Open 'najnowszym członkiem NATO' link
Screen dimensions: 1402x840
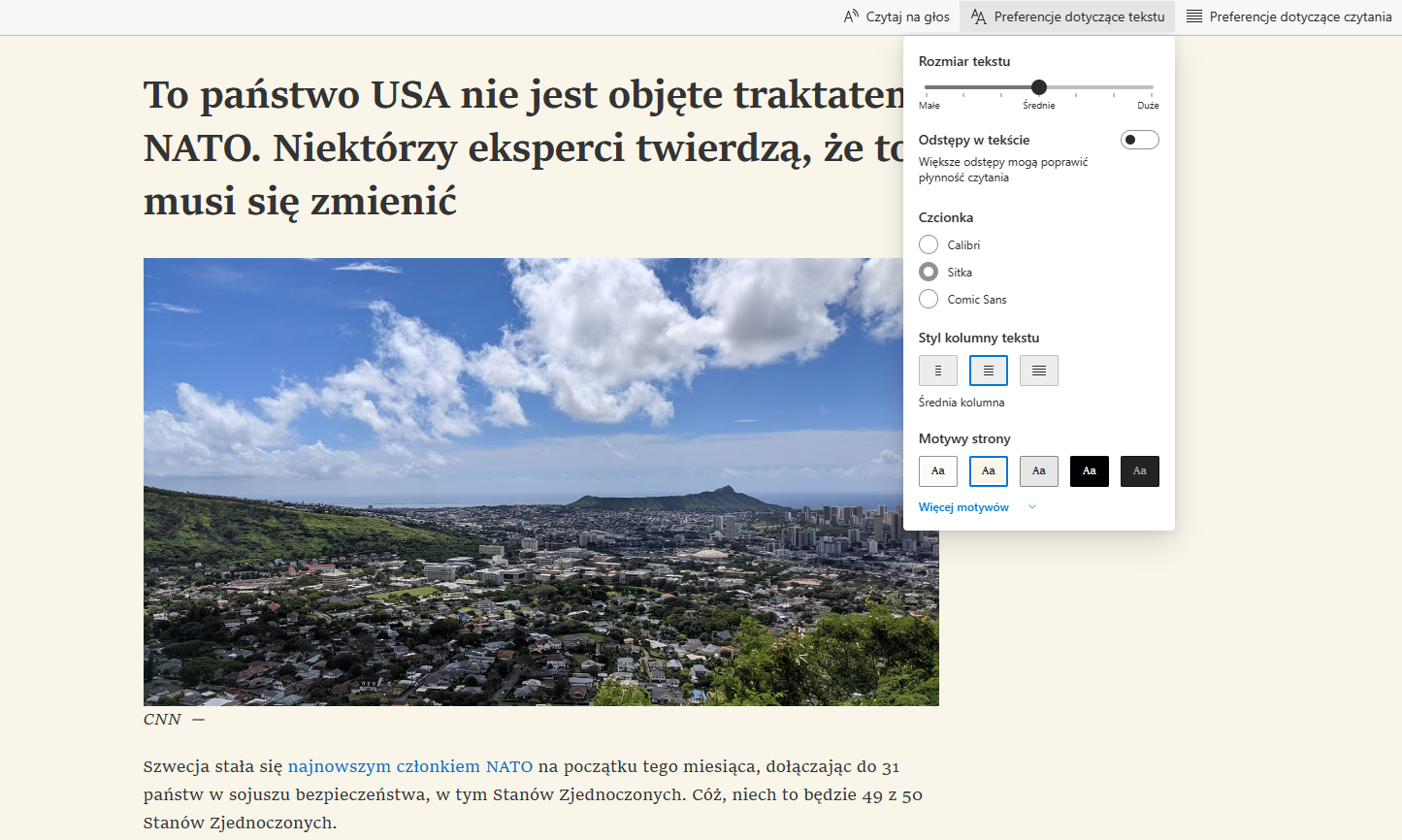(x=410, y=766)
